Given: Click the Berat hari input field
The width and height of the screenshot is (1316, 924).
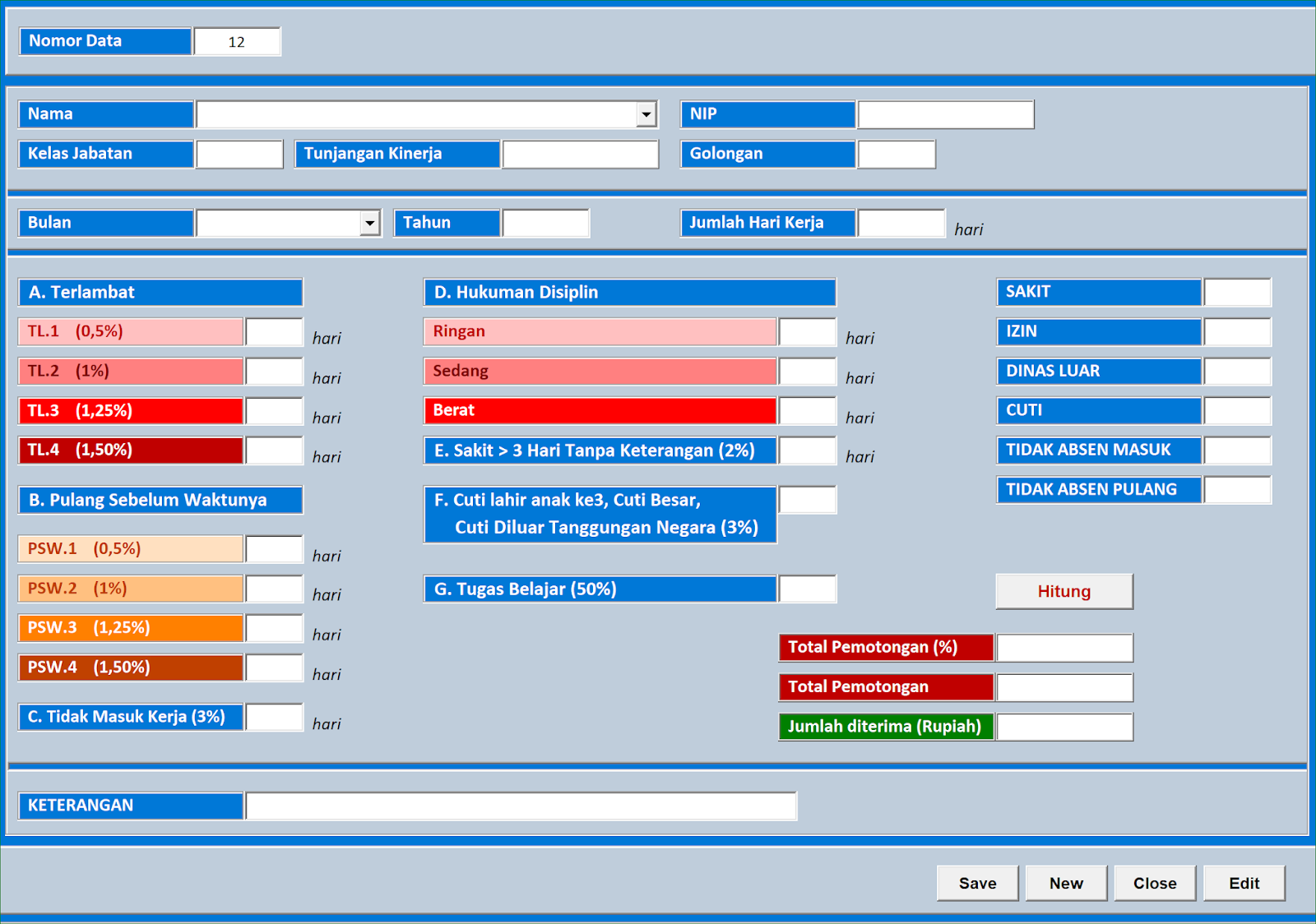Looking at the screenshot, I should coord(806,410).
